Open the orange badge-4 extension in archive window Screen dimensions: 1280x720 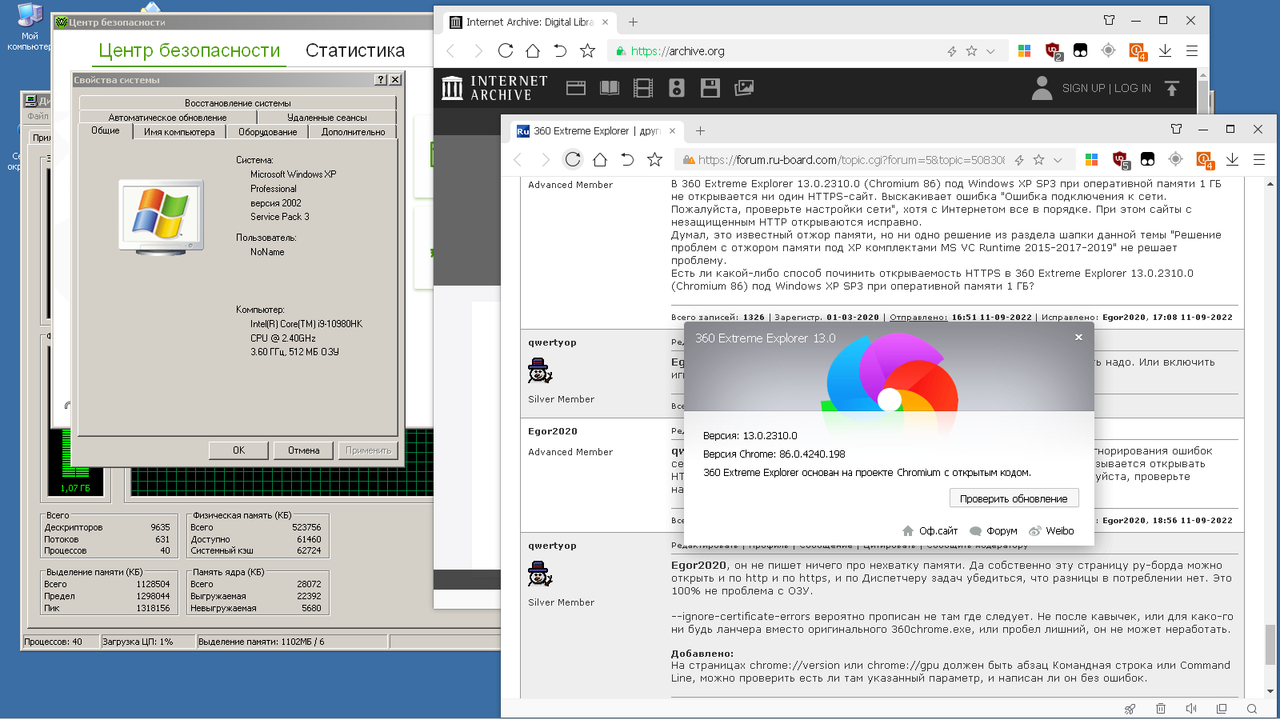click(1137, 50)
